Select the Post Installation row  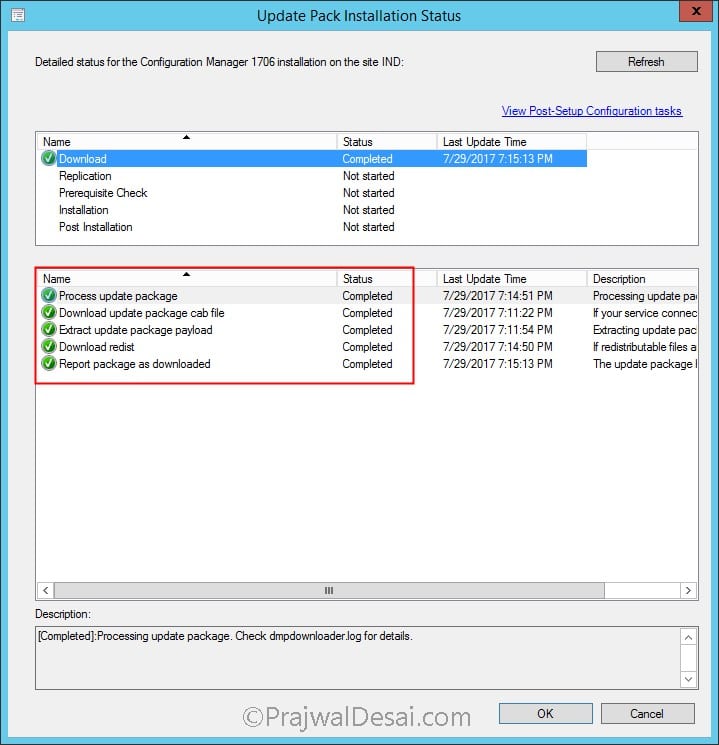(313, 227)
